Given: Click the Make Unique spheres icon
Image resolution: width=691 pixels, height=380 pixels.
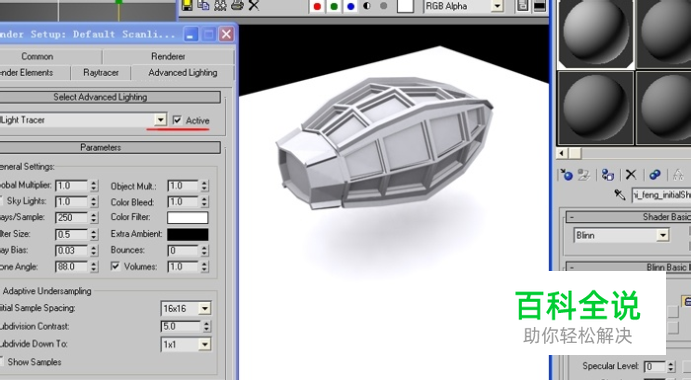Looking at the screenshot, I should point(655,175).
